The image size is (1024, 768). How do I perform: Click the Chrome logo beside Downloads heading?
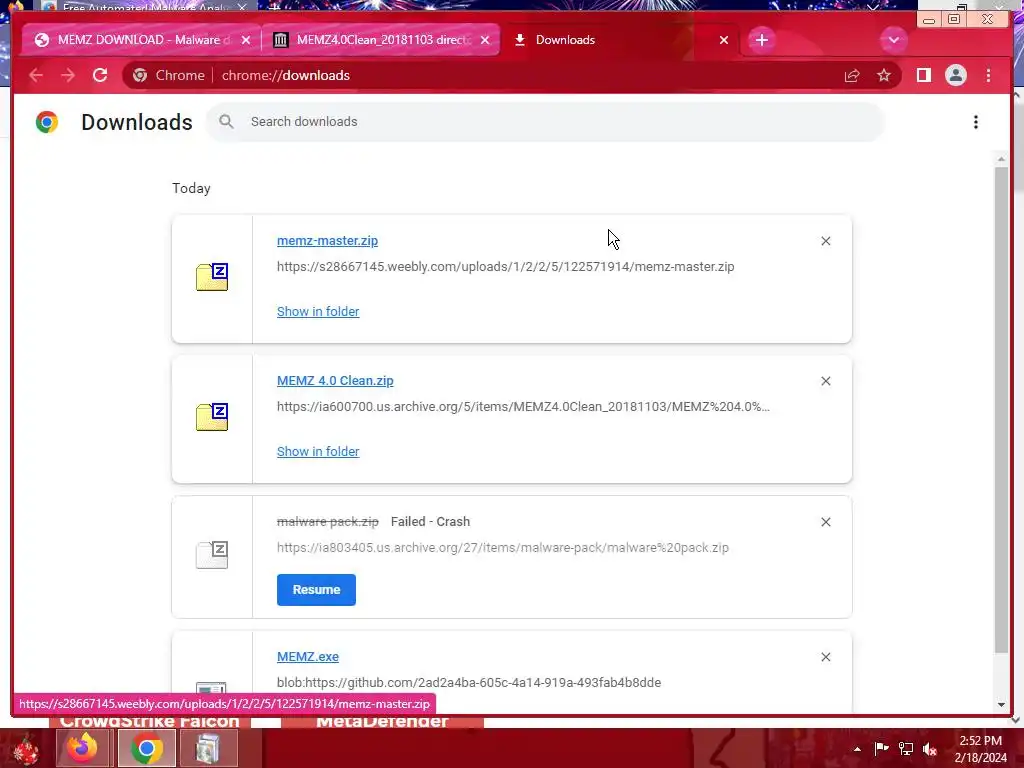coord(47,122)
